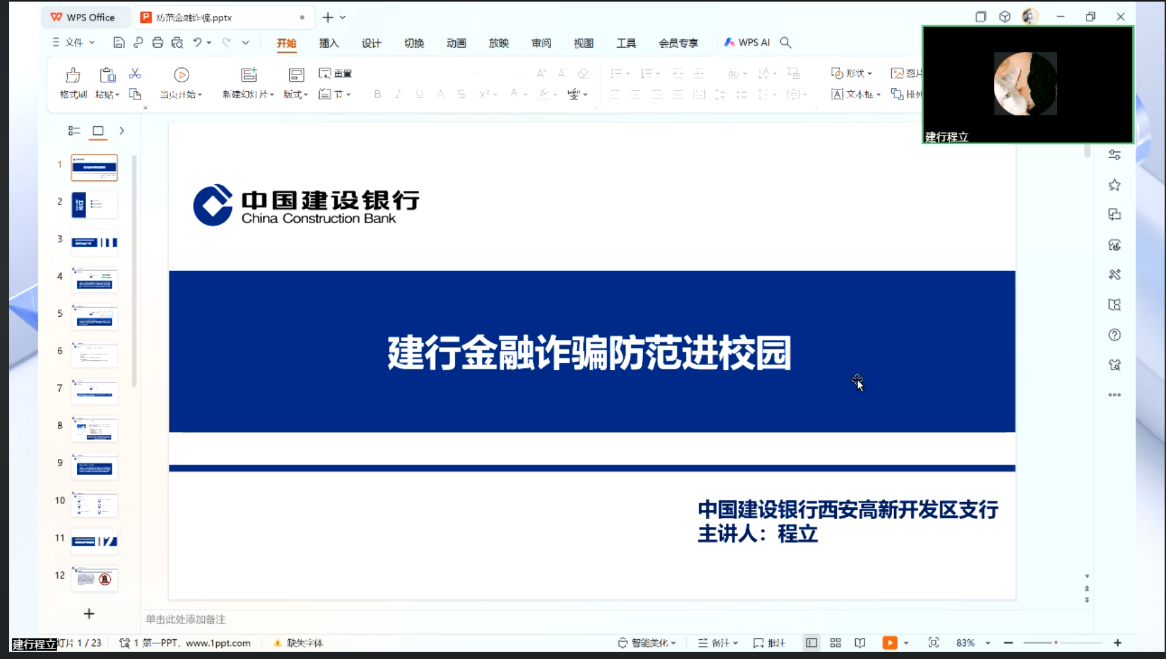The height and width of the screenshot is (659, 1166).
Task: Click the Save icon in quick access bar
Action: pyautogui.click(x=119, y=42)
